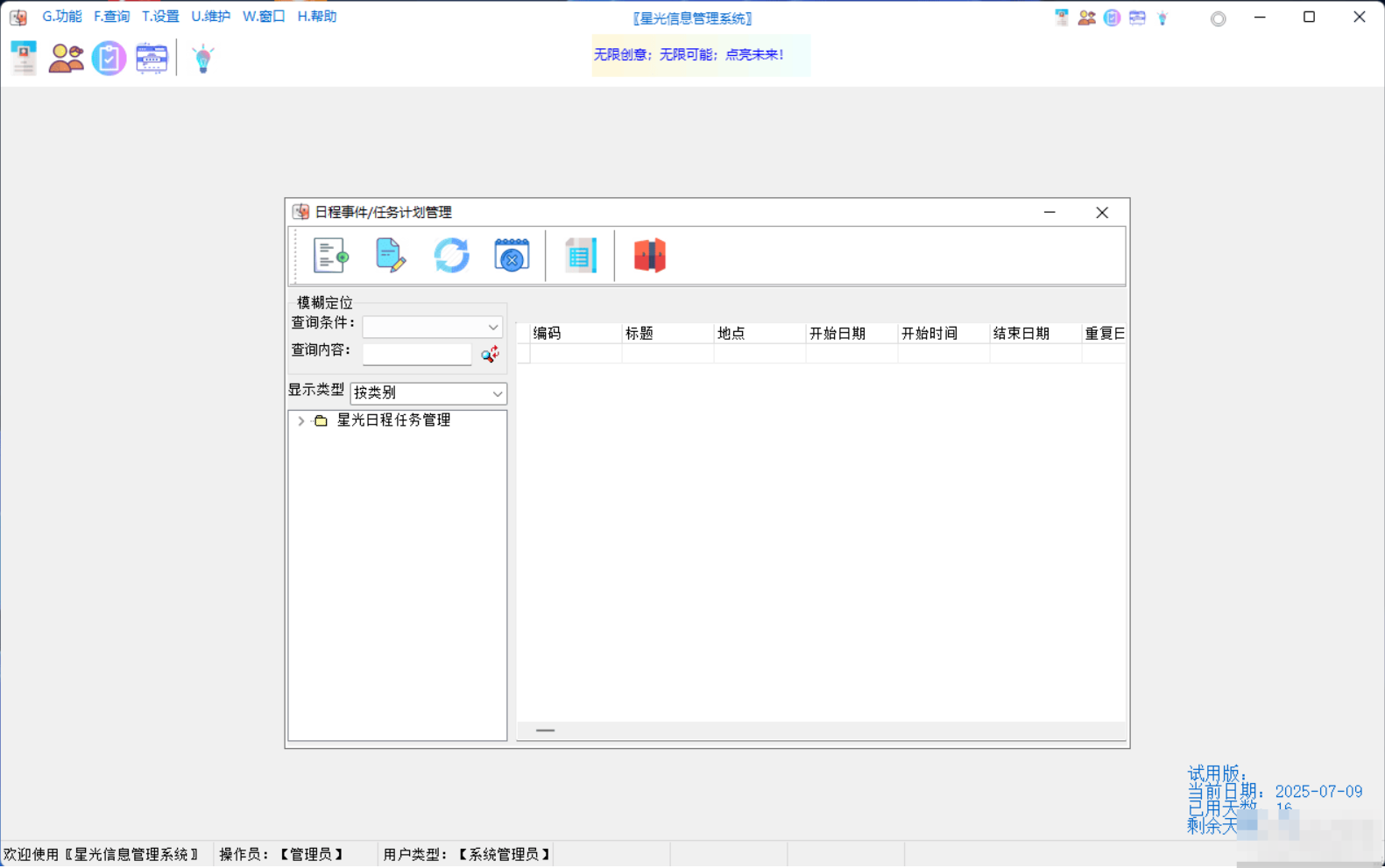Viewport: 1385px width, 868px height.
Task: Click the small light bulb icon in title bar
Action: 1163,18
